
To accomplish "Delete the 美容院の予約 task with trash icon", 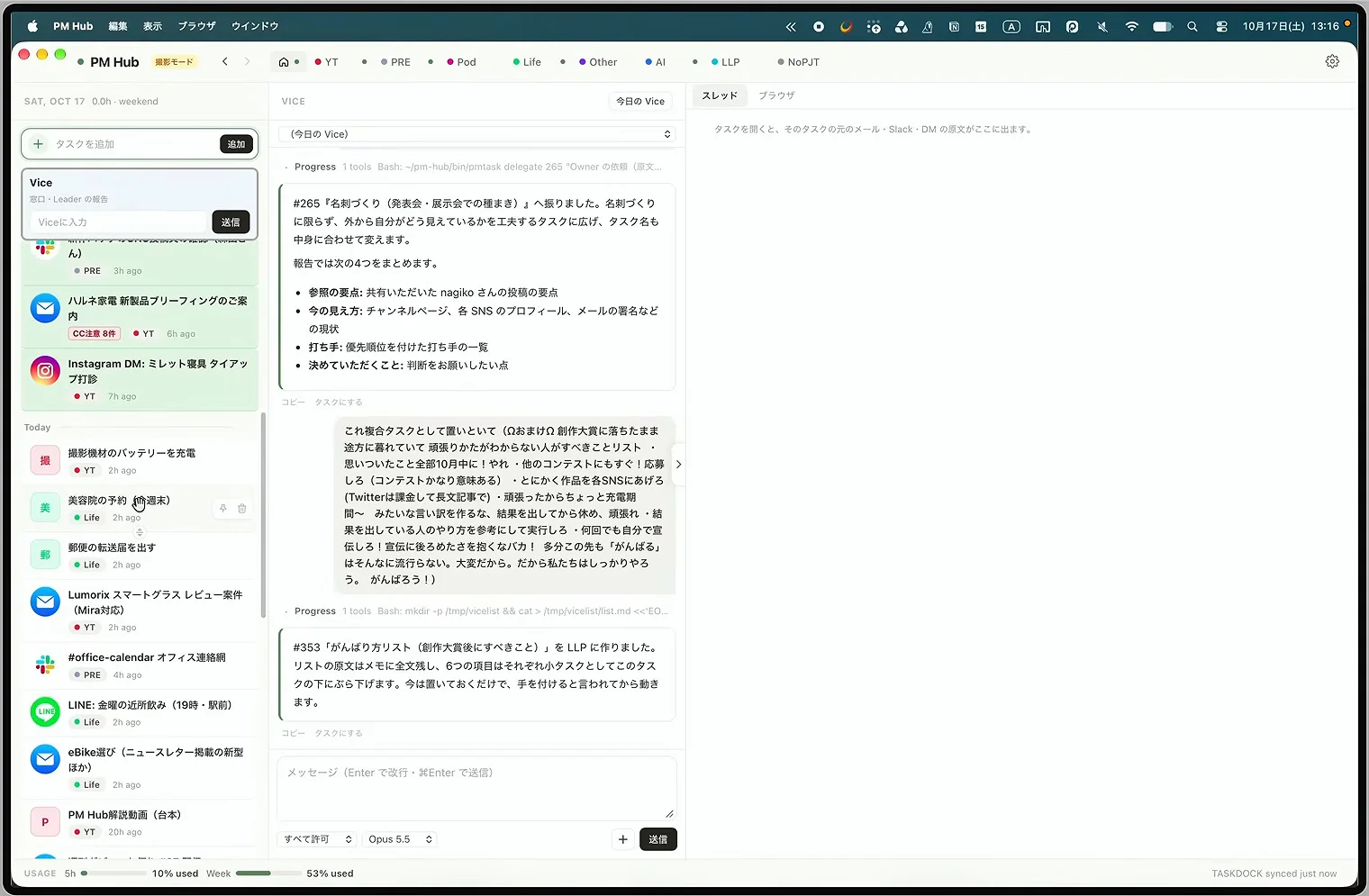I will (x=242, y=509).
